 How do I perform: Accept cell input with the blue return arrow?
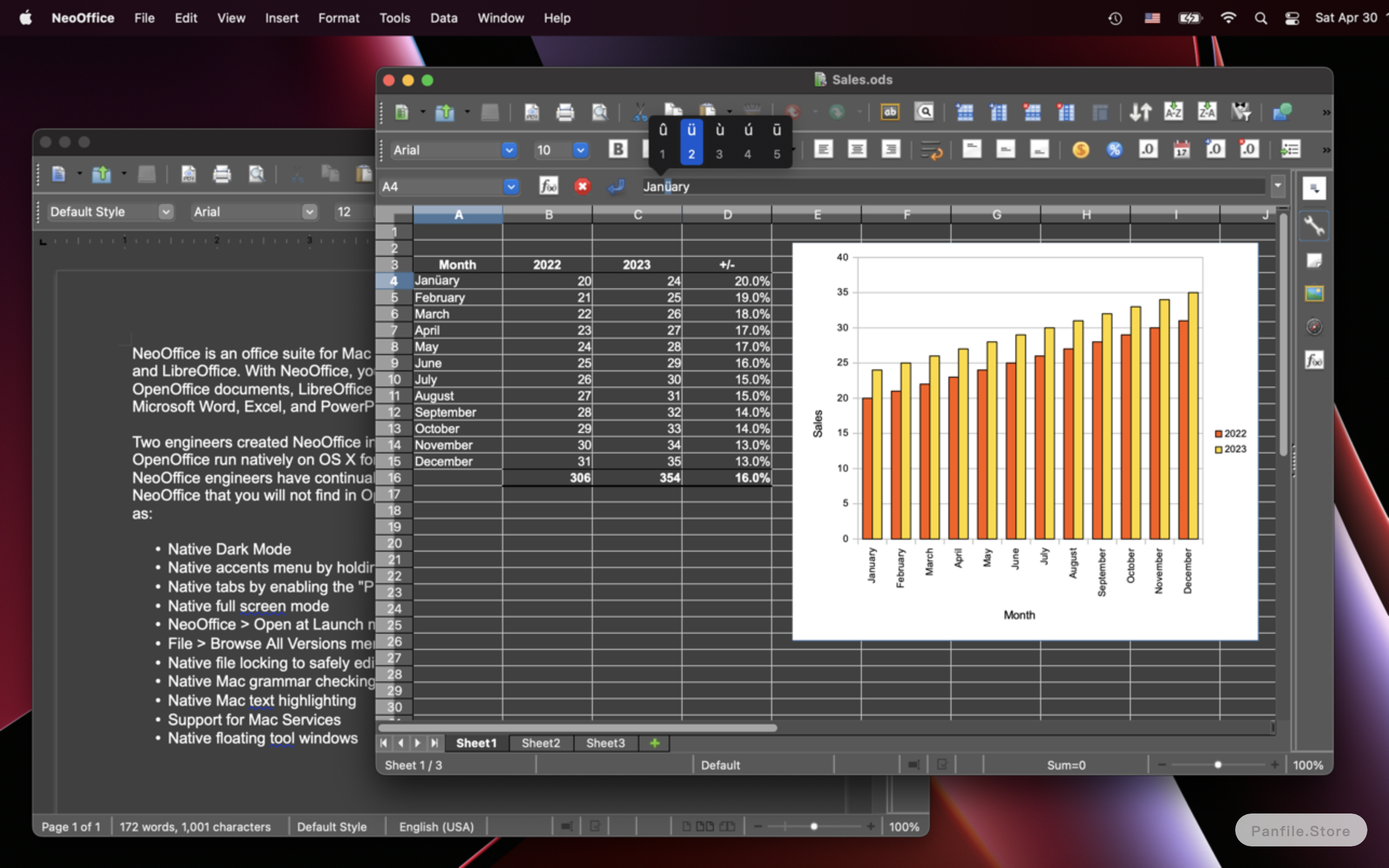616,186
